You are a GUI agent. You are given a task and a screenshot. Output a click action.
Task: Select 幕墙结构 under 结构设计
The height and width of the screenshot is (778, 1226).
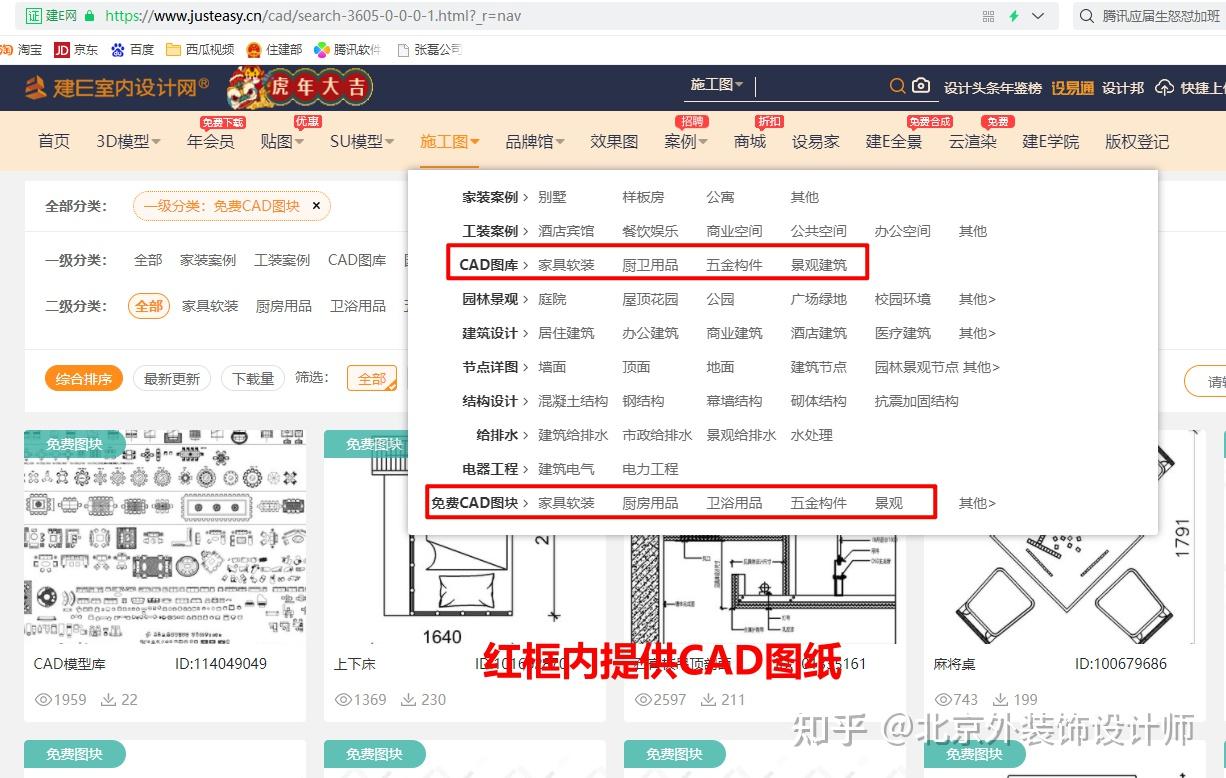pyautogui.click(x=734, y=401)
